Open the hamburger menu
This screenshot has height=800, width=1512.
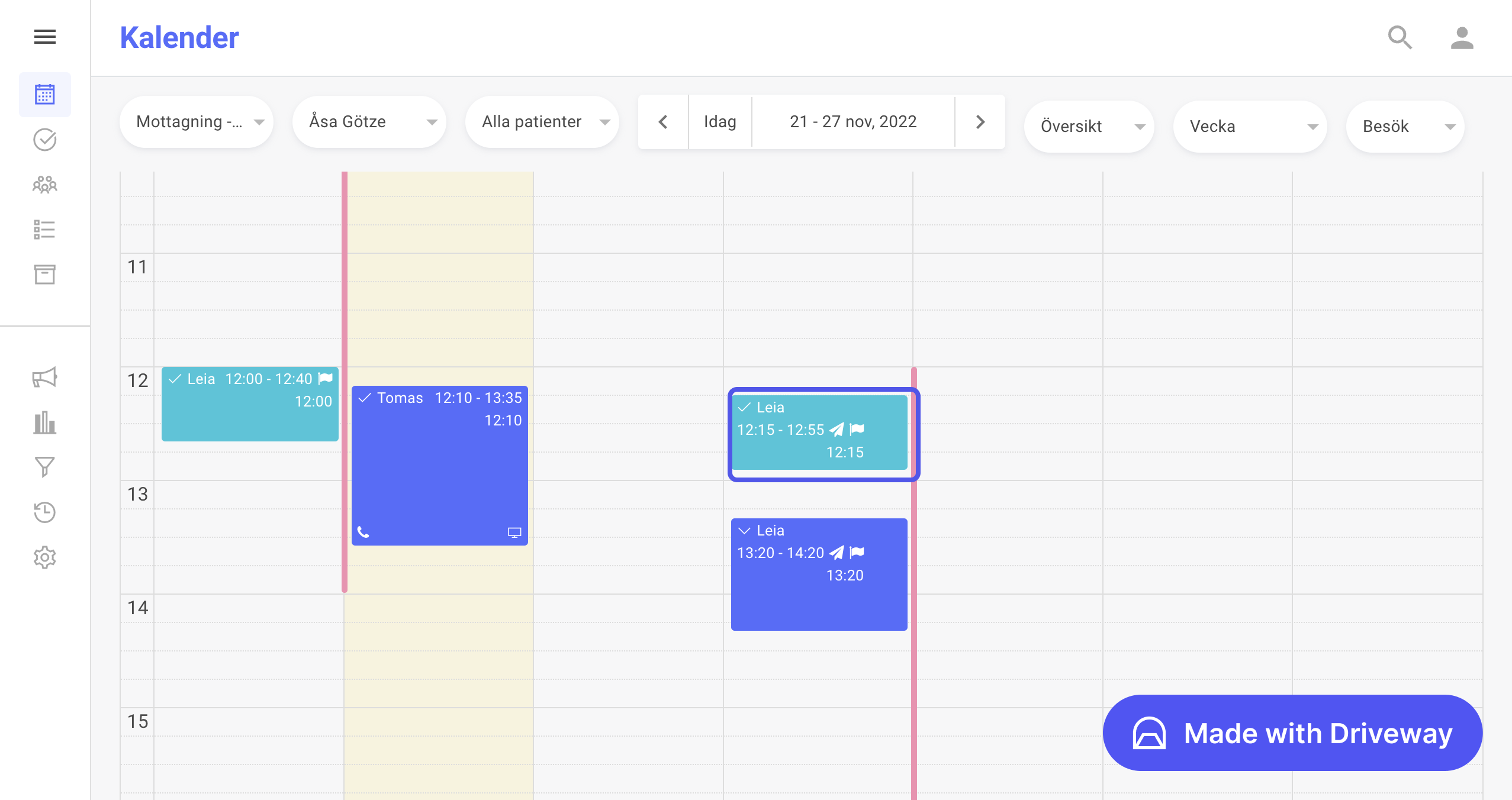pyautogui.click(x=45, y=37)
